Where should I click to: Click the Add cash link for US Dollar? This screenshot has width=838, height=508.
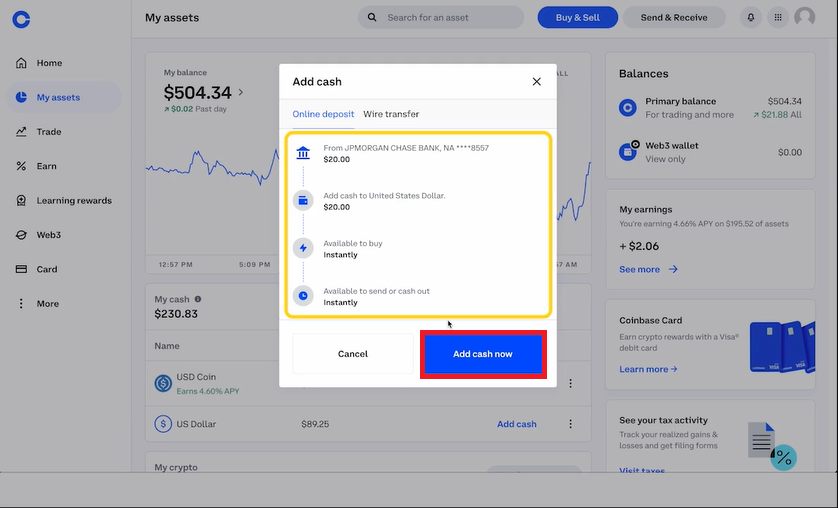click(x=517, y=424)
